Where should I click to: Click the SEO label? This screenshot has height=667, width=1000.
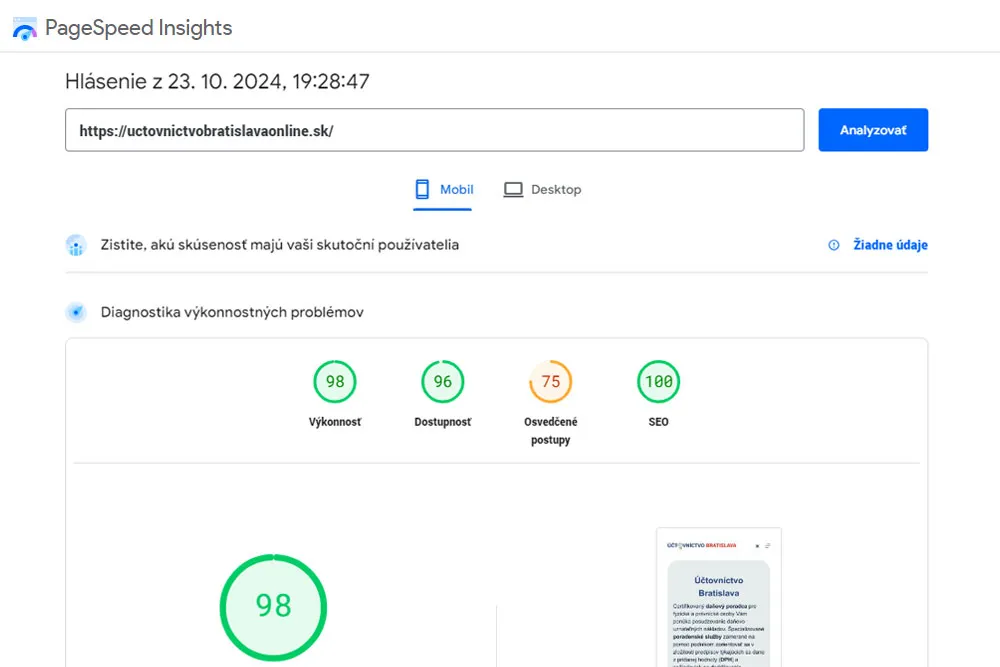658,422
